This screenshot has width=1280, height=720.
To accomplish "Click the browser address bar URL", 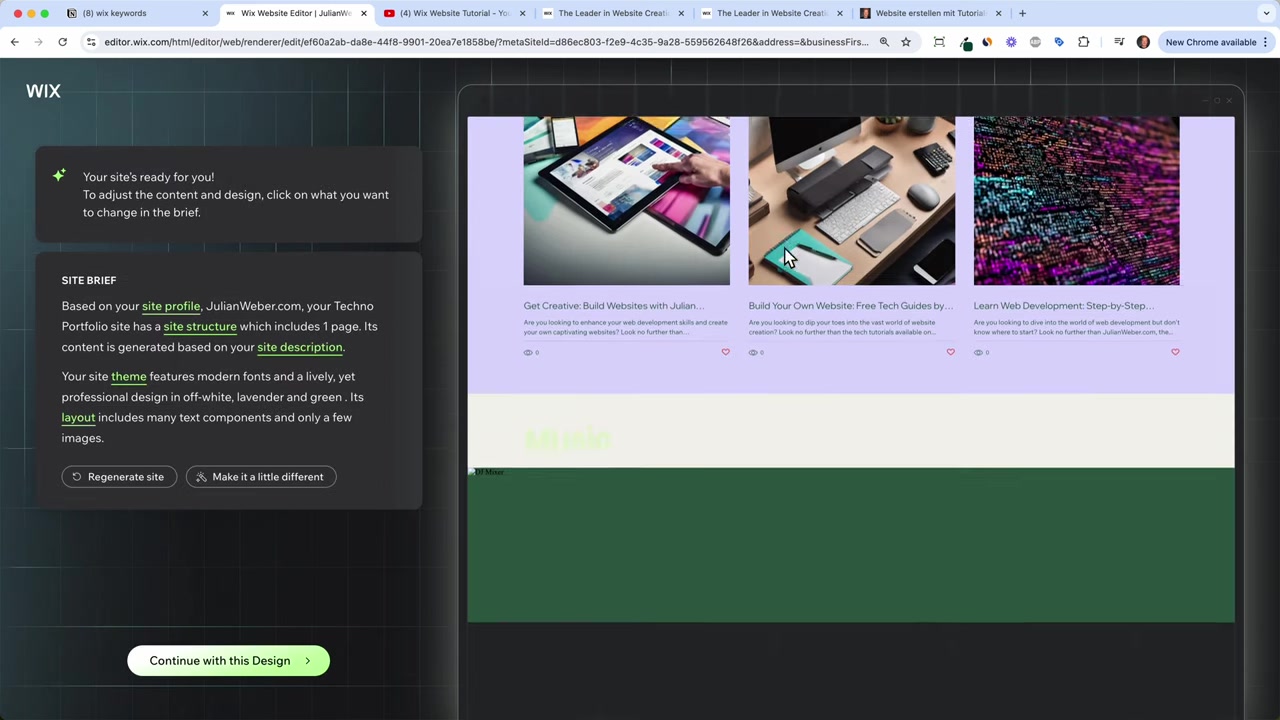I will coord(486,42).
